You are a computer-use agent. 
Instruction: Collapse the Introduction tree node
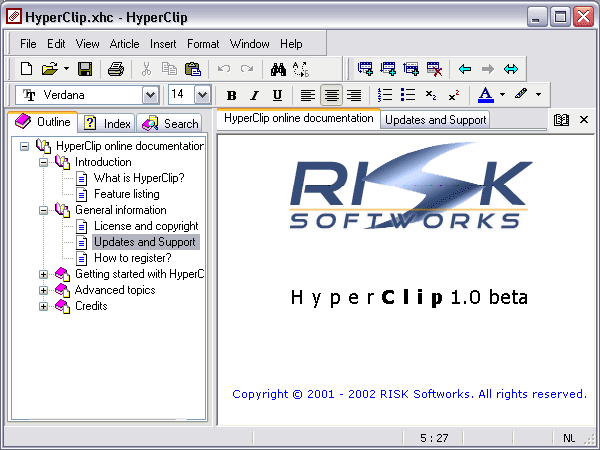[x=43, y=163]
